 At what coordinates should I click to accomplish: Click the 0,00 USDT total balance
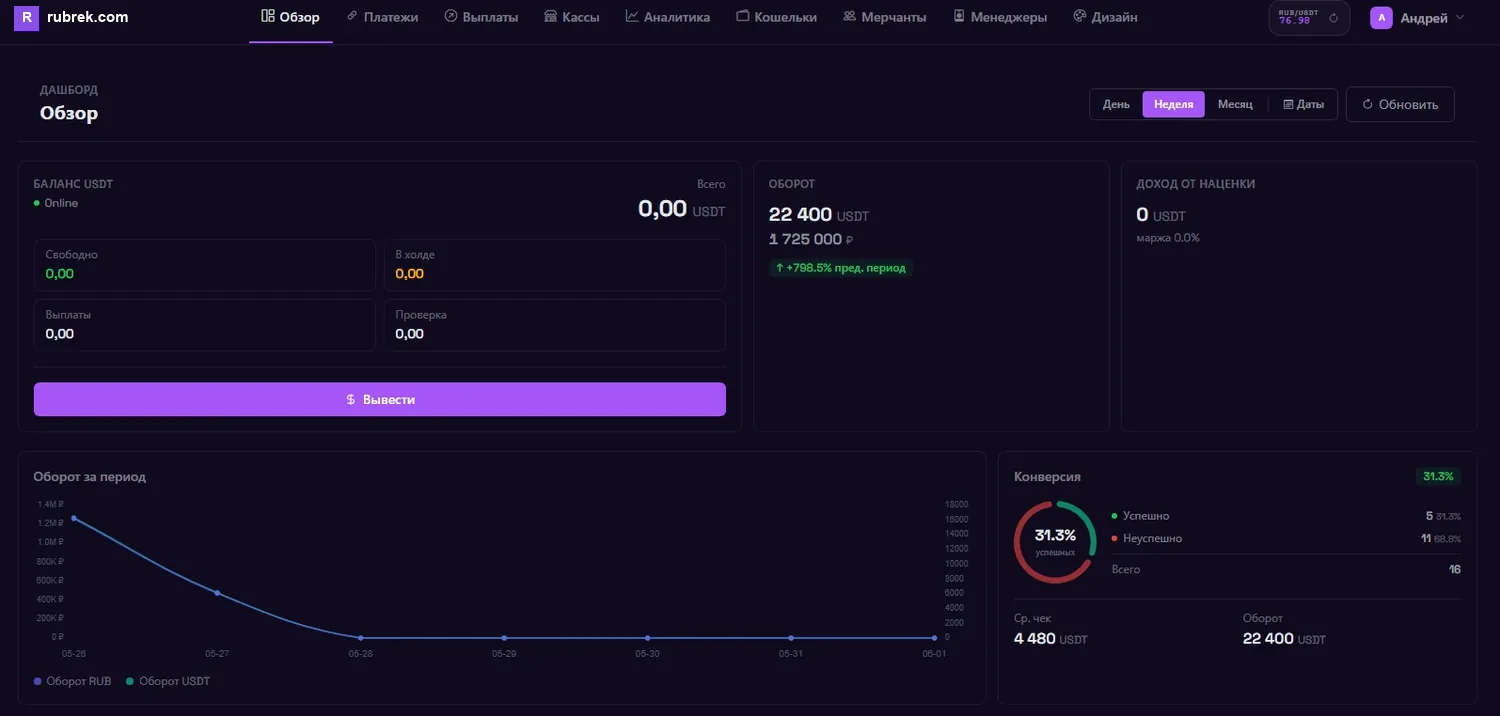[682, 209]
